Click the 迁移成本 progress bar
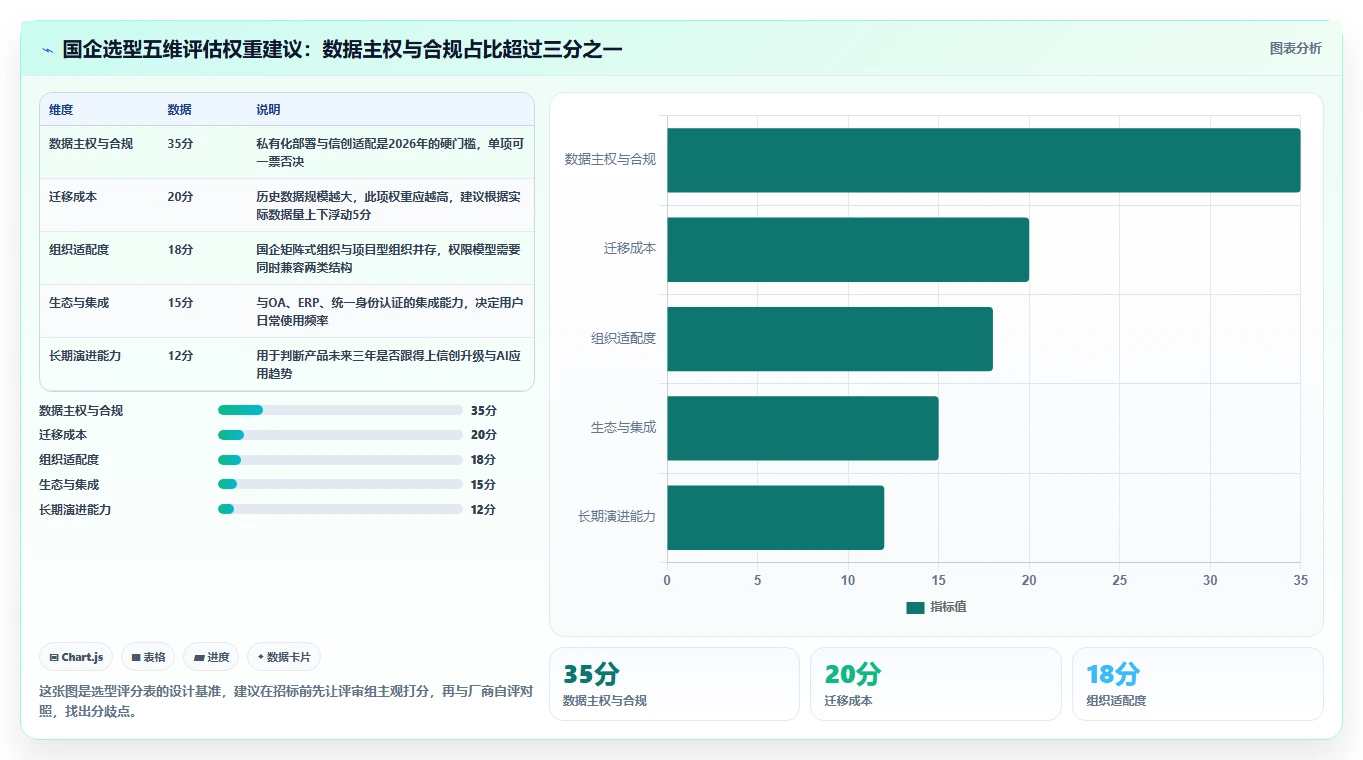Viewport: 1363px width, 760px height. tap(340, 435)
